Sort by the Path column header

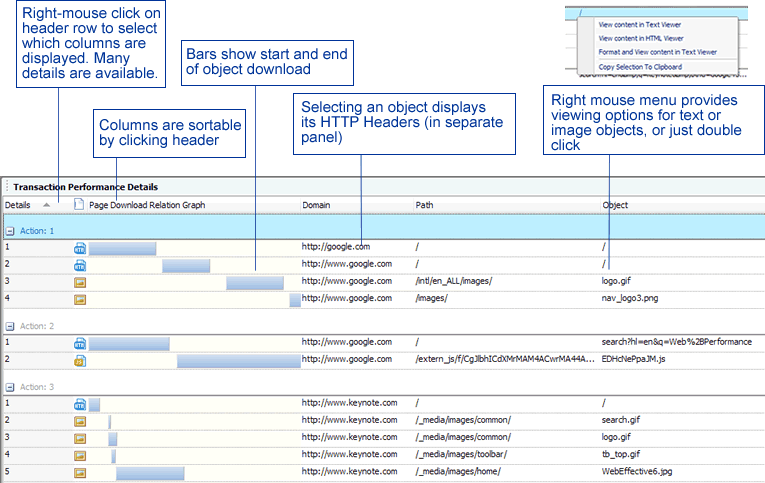[x=424, y=205]
